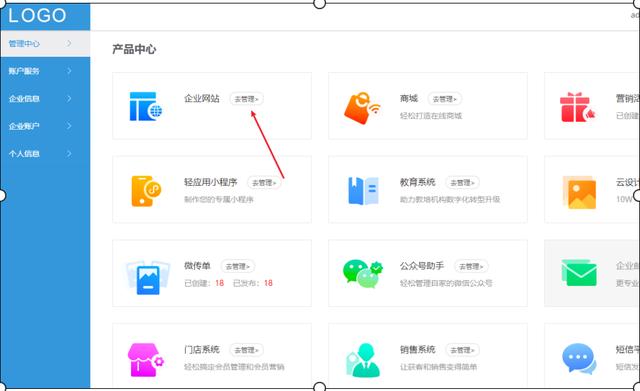This screenshot has width=640, height=391.
Task: Open the blue chat bubble SMS icon
Action: click(579, 358)
